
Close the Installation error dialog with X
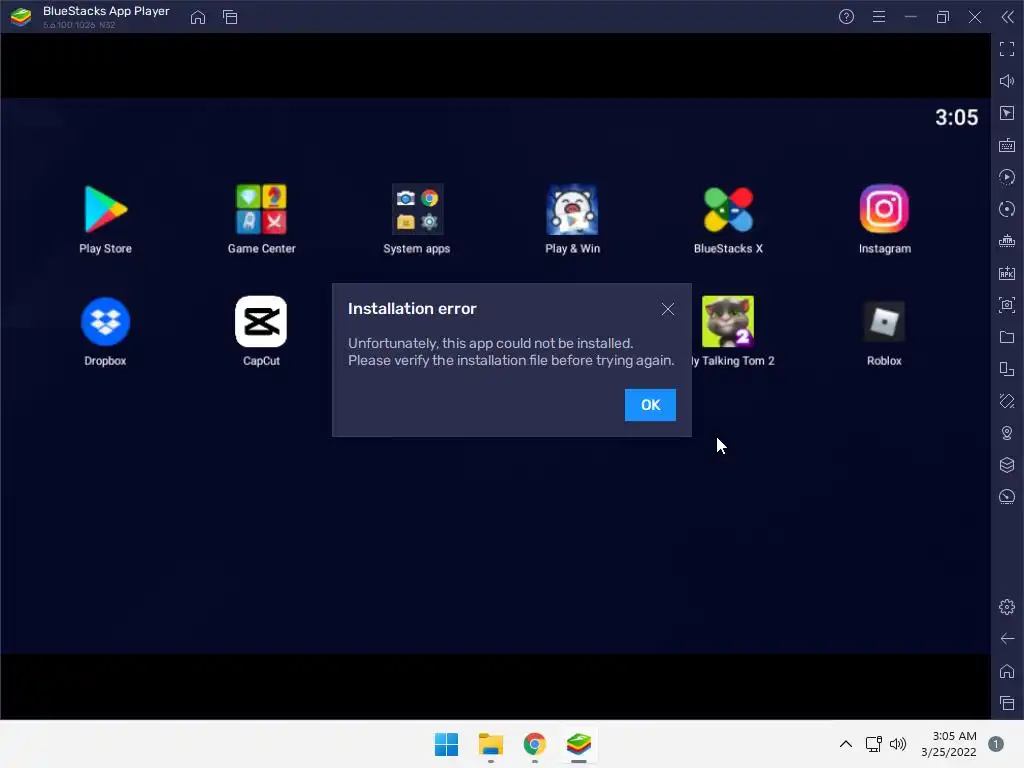point(667,309)
